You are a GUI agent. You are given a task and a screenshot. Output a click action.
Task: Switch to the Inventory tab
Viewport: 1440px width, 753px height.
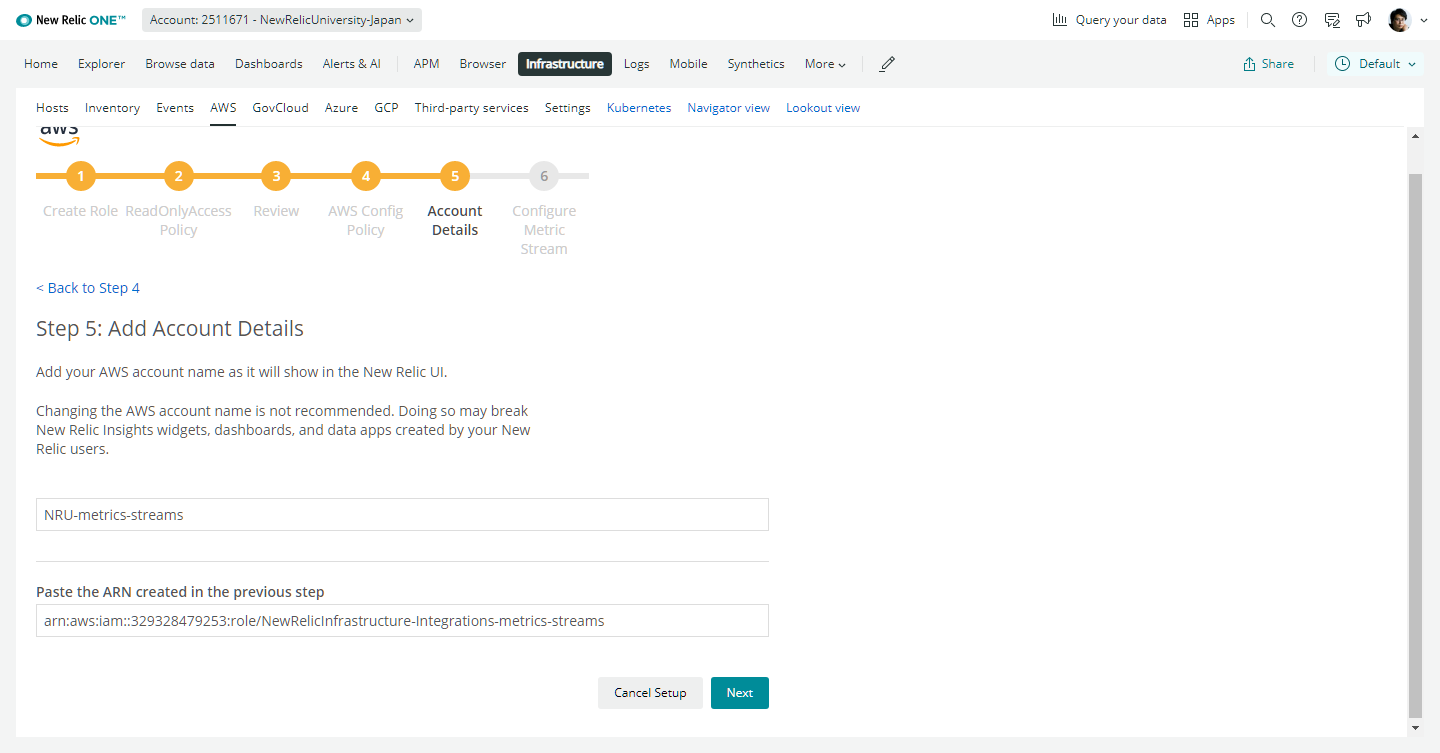click(x=112, y=108)
